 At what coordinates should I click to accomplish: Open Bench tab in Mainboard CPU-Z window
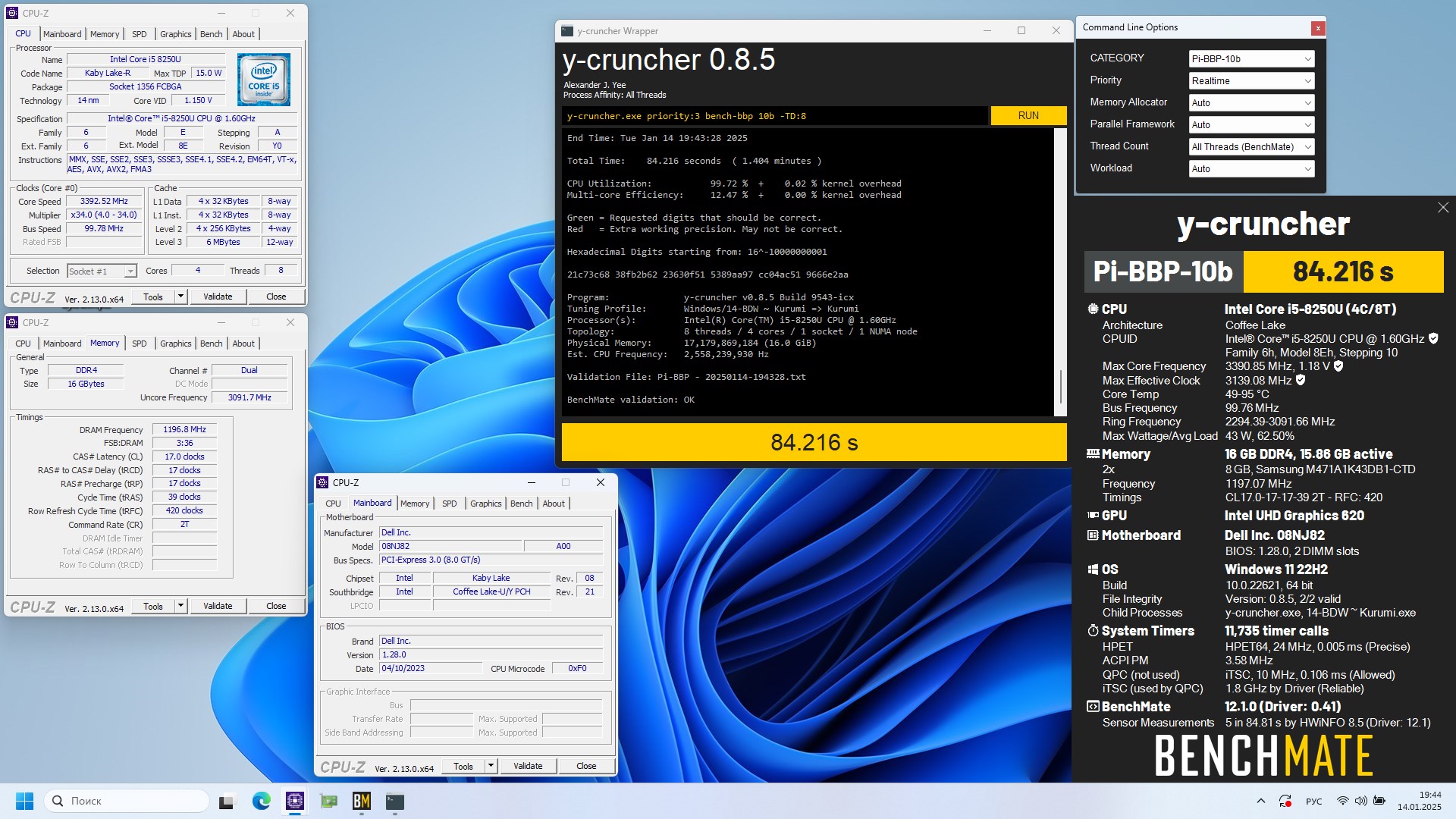click(x=522, y=504)
